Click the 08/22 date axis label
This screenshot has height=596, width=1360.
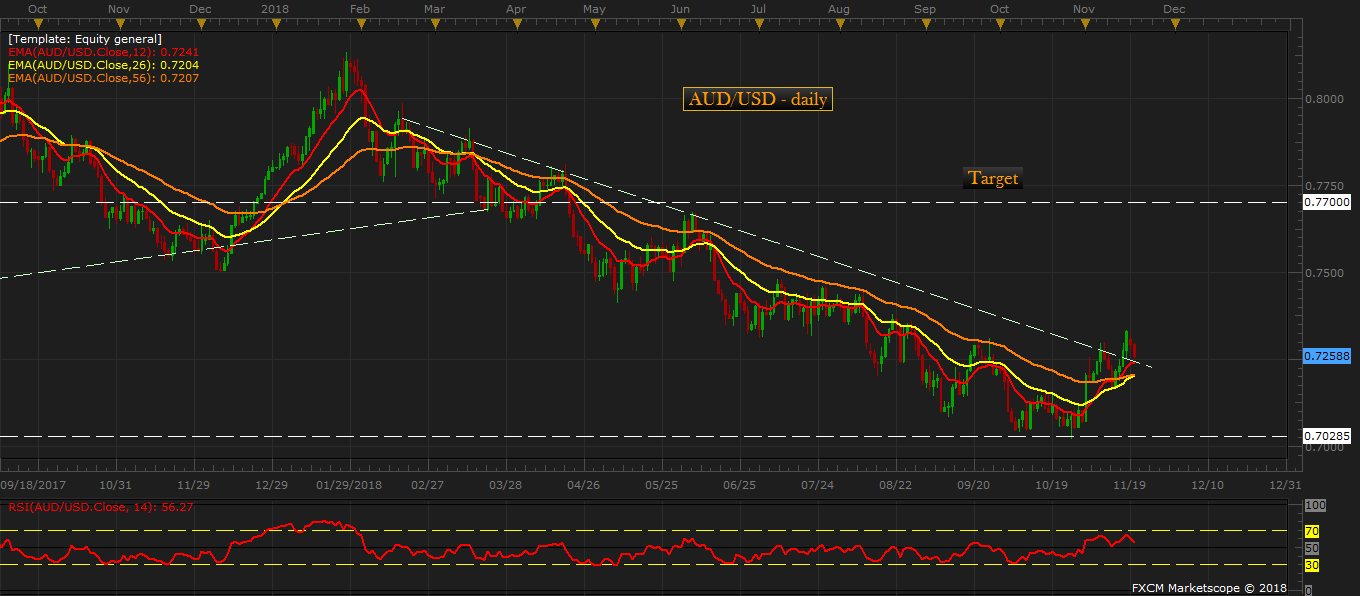[x=896, y=484]
